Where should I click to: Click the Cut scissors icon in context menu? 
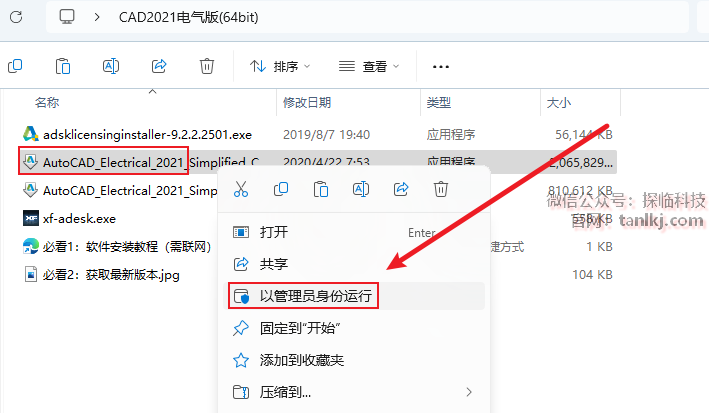pyautogui.click(x=241, y=189)
